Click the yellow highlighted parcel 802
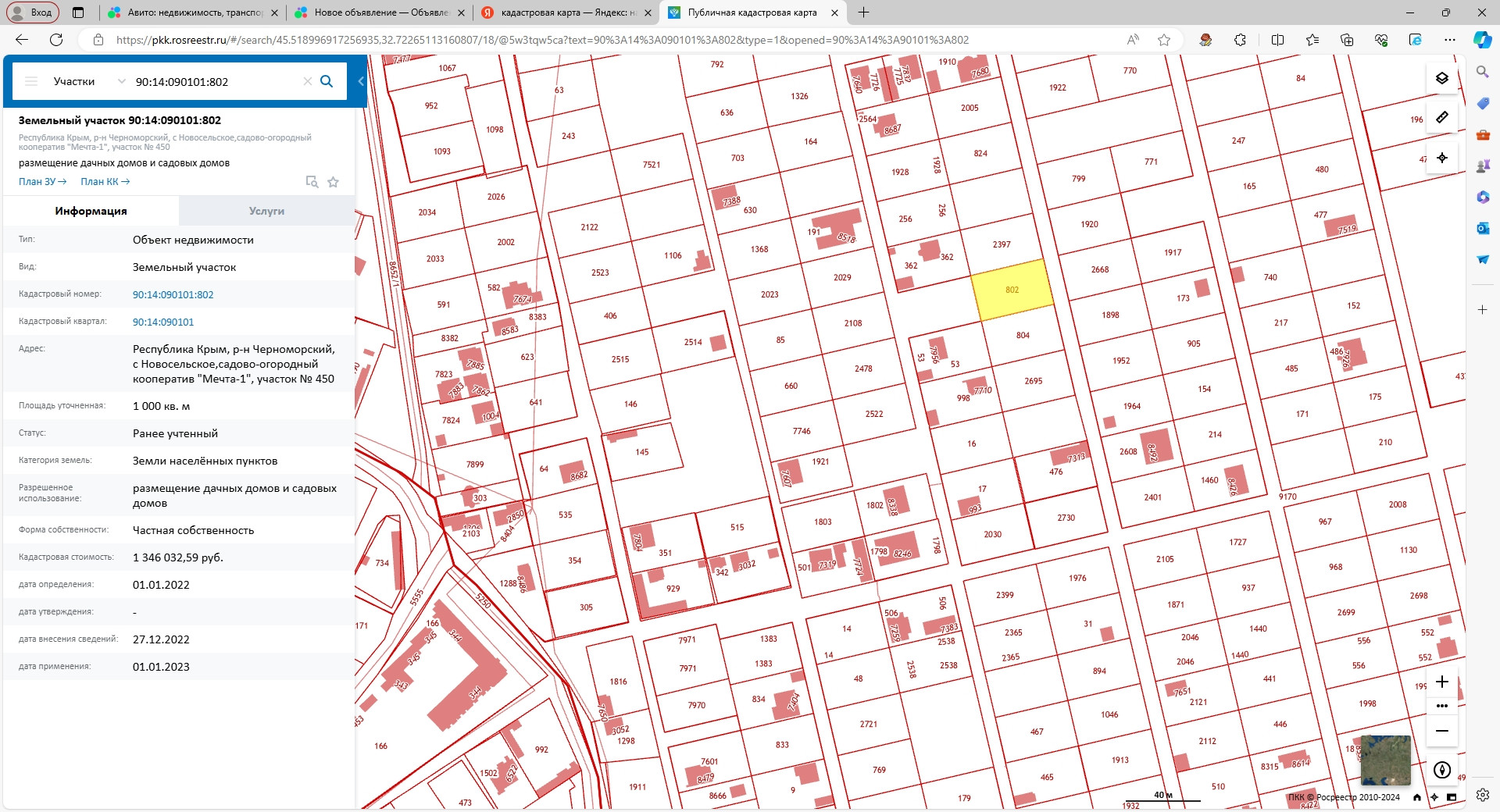Image resolution: width=1500 pixels, height=812 pixels. point(1012,290)
